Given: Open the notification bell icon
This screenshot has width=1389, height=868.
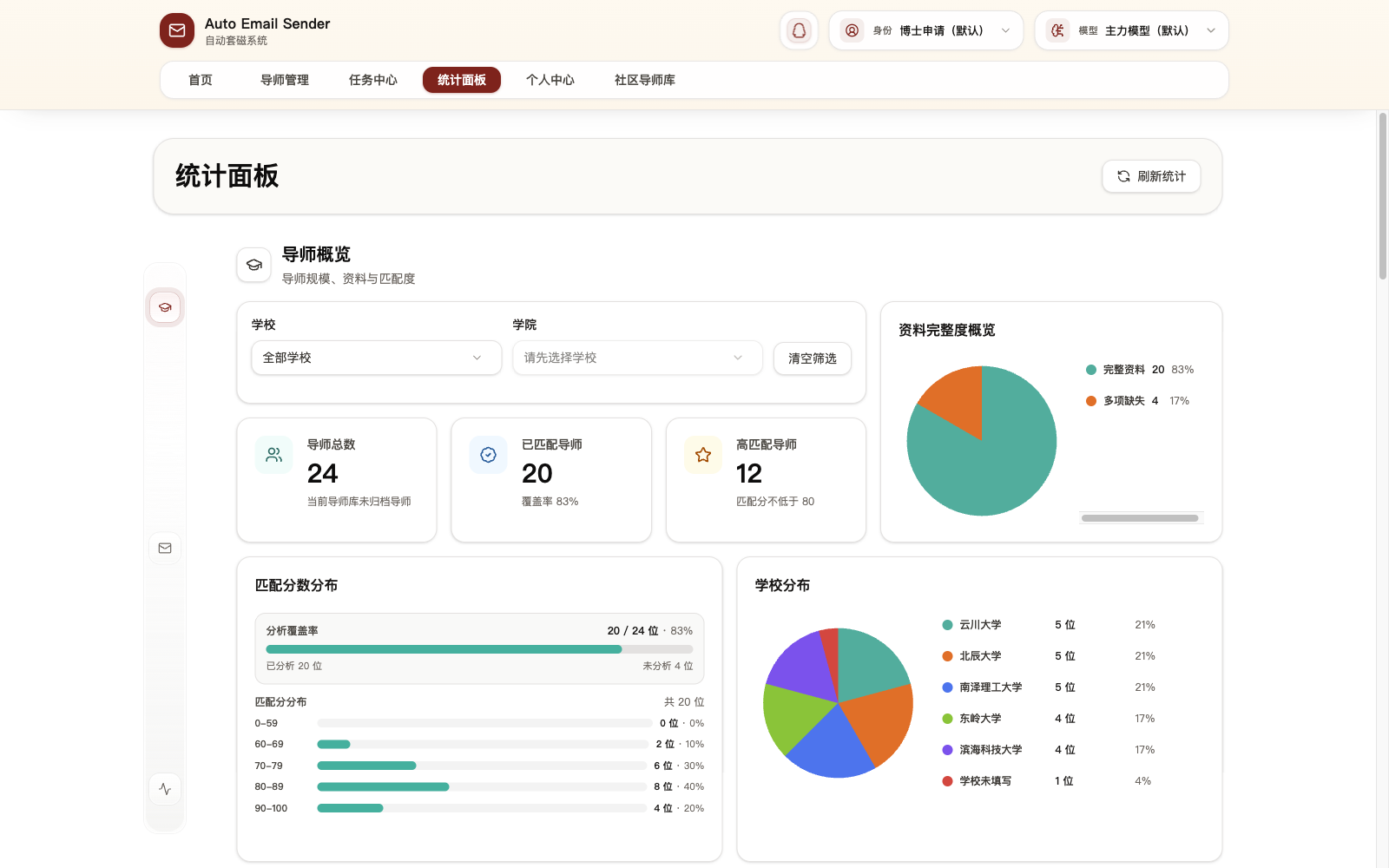Looking at the screenshot, I should [x=799, y=30].
